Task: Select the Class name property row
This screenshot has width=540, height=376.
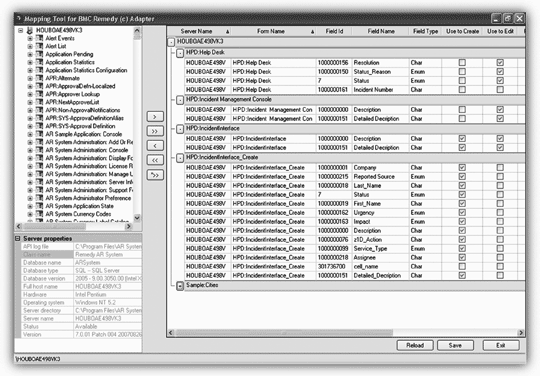Action: point(81,254)
